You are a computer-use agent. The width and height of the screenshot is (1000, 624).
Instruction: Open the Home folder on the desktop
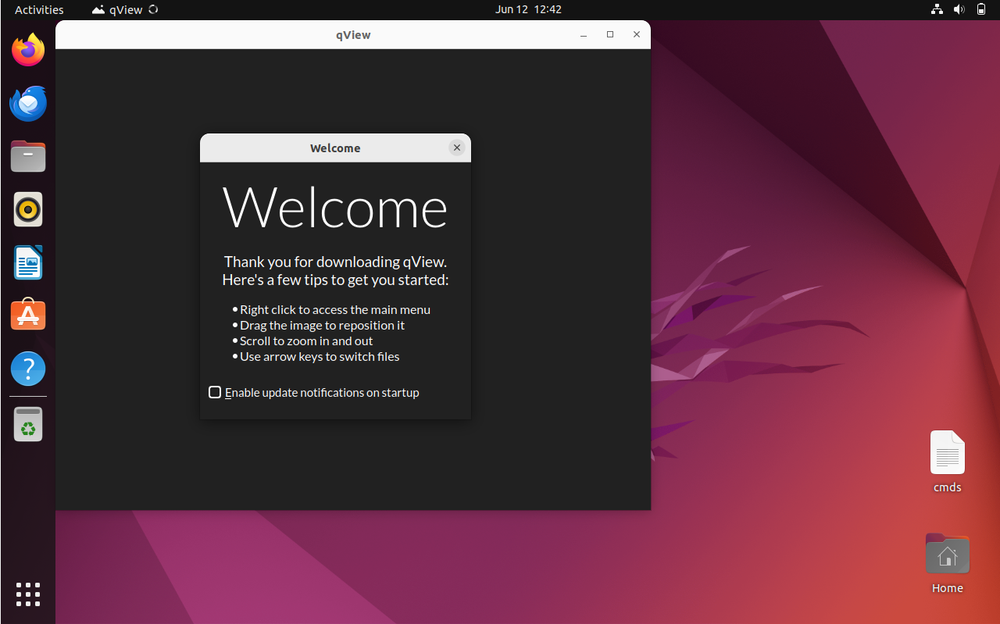click(x=946, y=553)
